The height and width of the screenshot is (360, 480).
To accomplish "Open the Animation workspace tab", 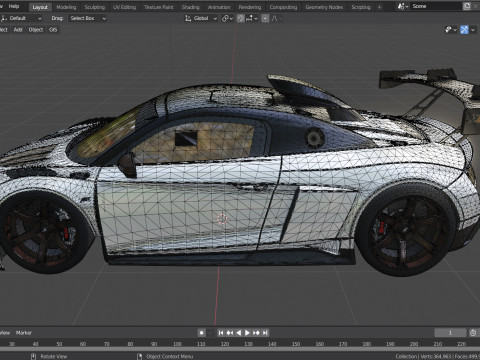I will 219,7.
